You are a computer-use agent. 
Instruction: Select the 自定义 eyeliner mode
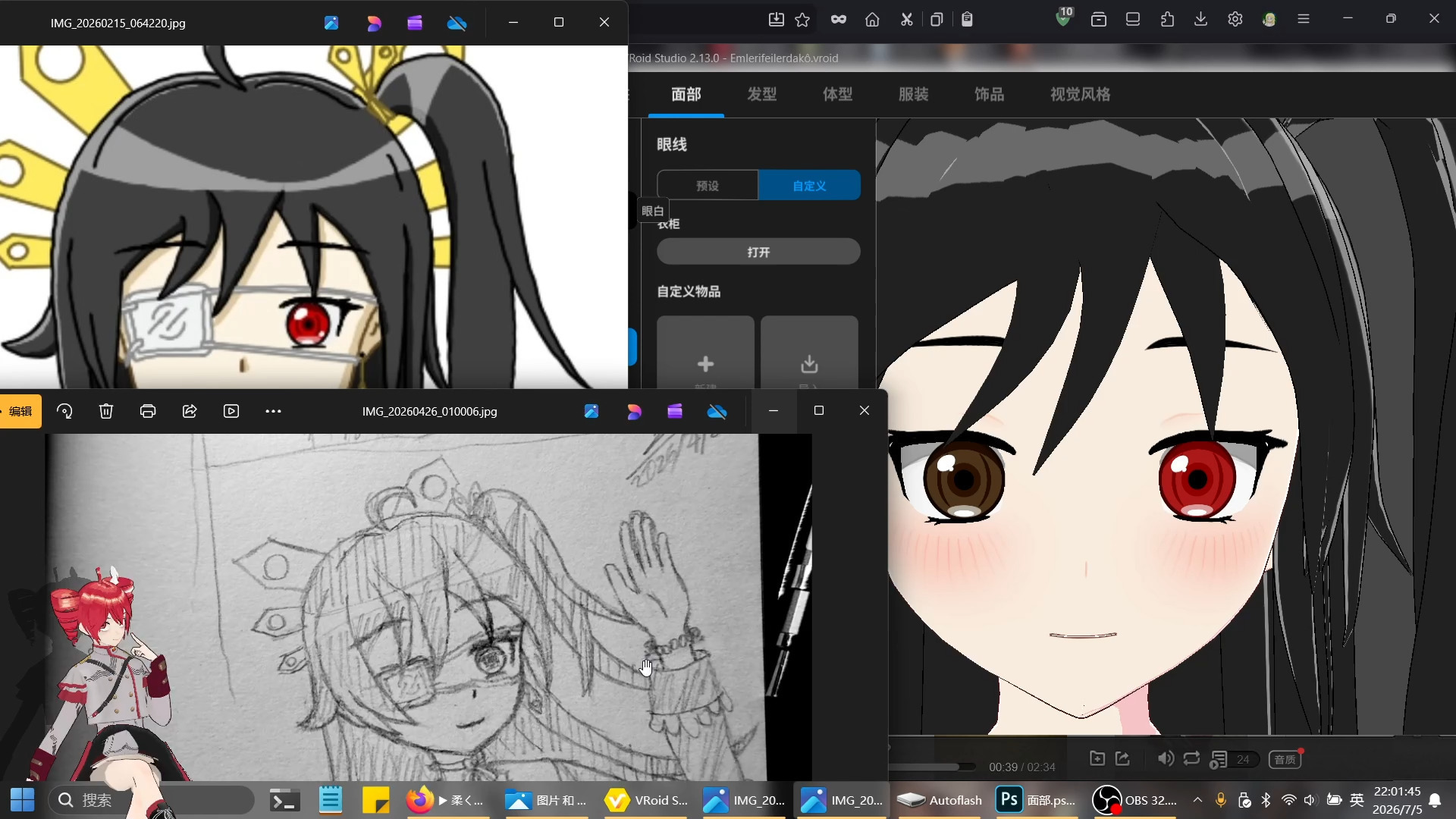tap(809, 185)
